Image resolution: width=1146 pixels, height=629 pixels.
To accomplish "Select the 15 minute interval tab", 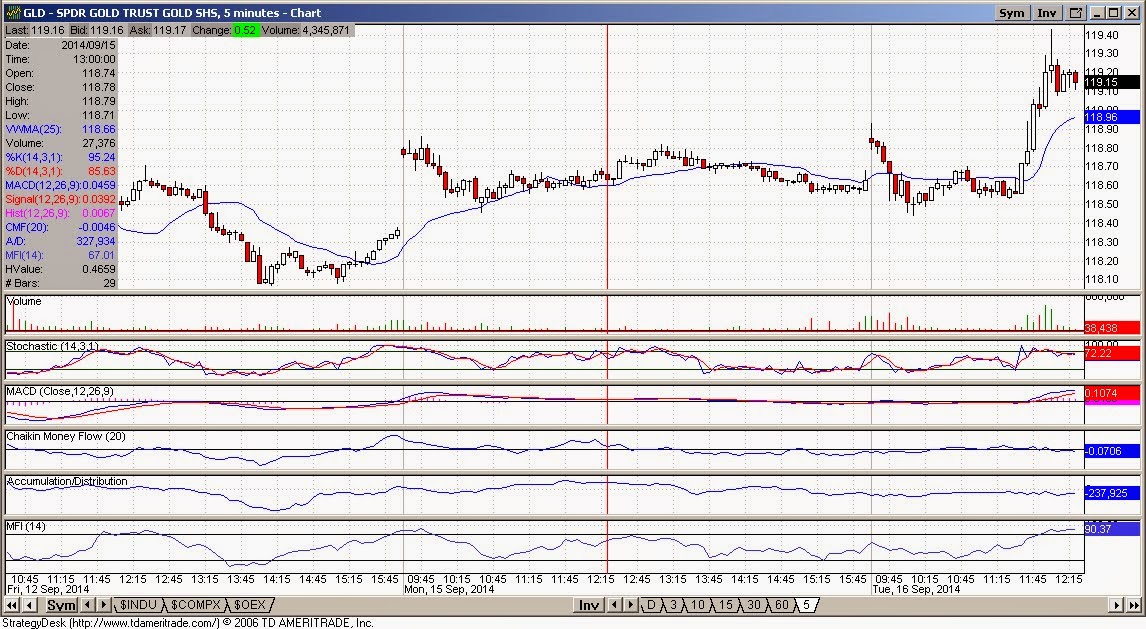I will pos(724,605).
